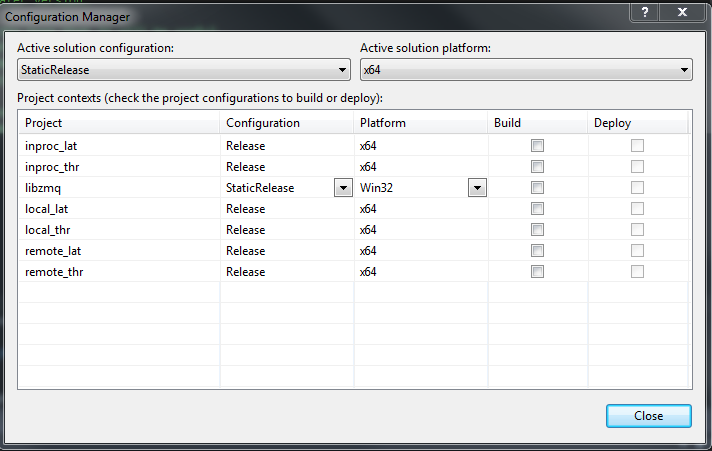Viewport: 712px width, 451px height.
Task: Open libzmq Configuration dropdown arrow
Action: pyautogui.click(x=343, y=188)
